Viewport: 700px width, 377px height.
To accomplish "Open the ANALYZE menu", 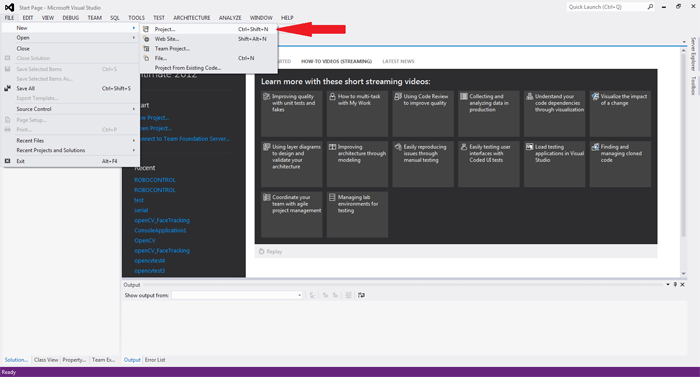I will [230, 18].
